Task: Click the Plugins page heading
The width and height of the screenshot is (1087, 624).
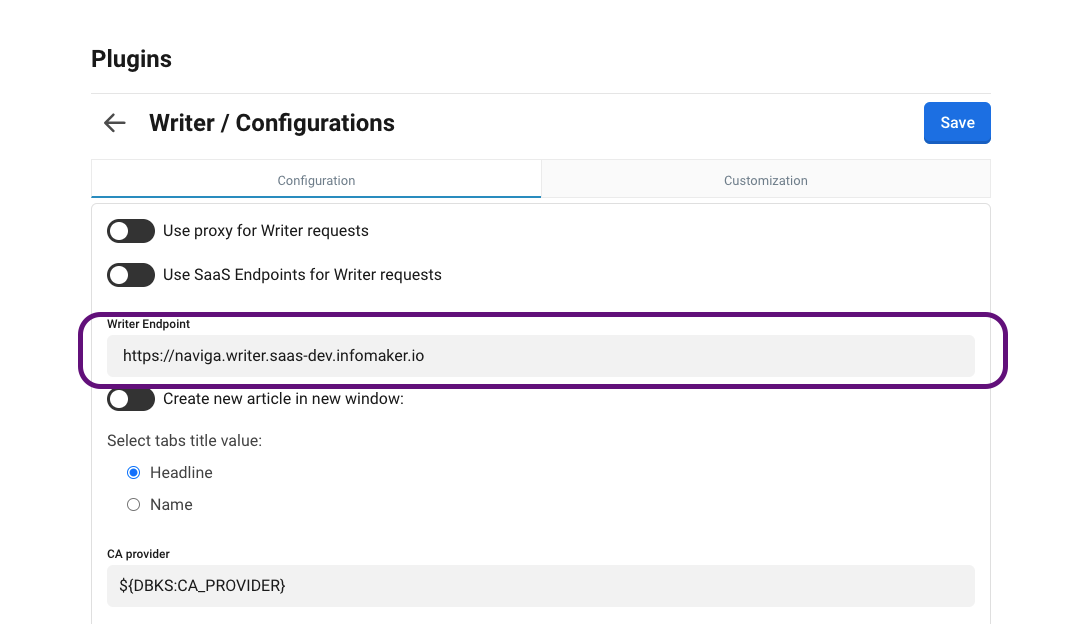Action: point(131,59)
